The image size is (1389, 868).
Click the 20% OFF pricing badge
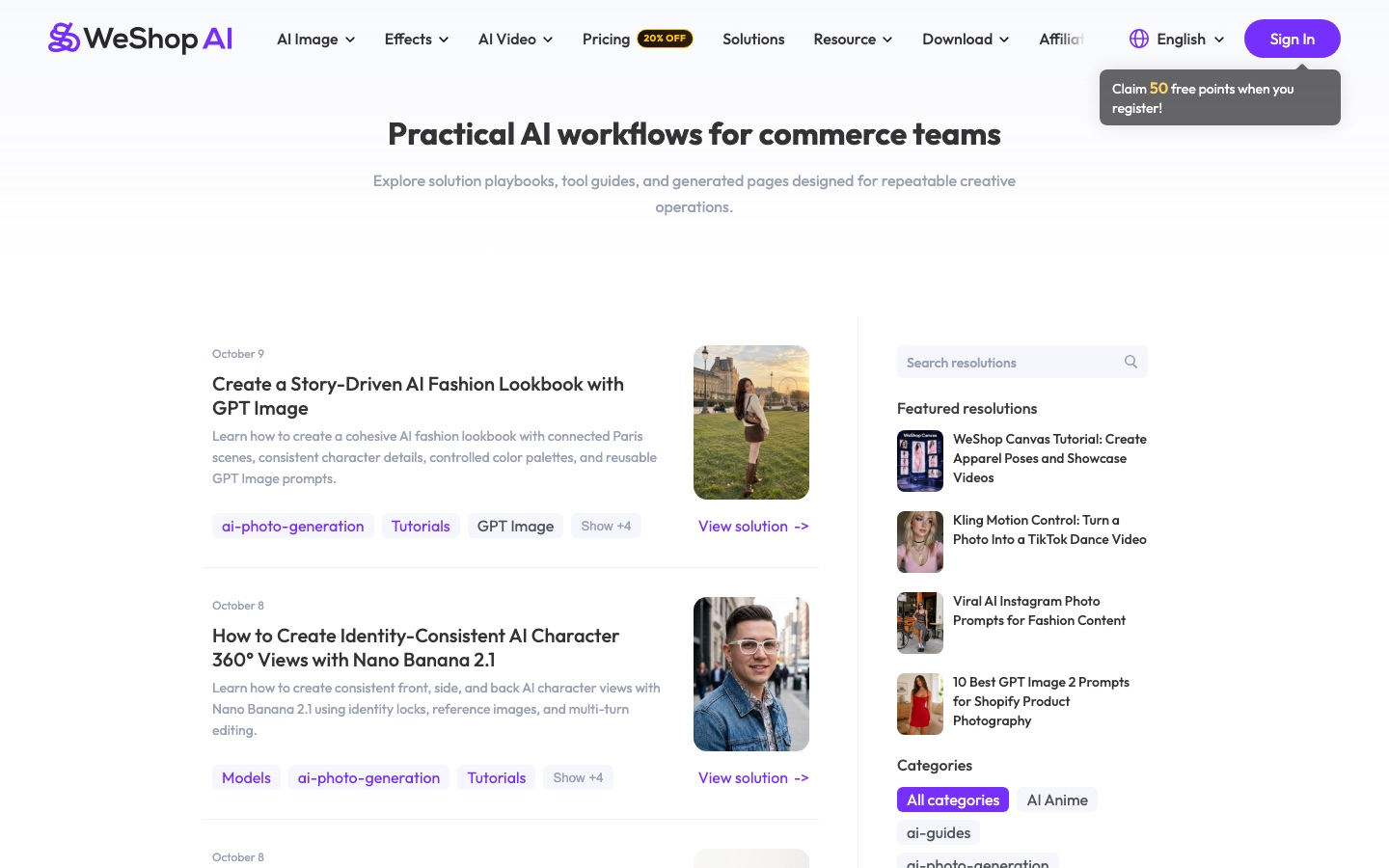pyautogui.click(x=665, y=39)
